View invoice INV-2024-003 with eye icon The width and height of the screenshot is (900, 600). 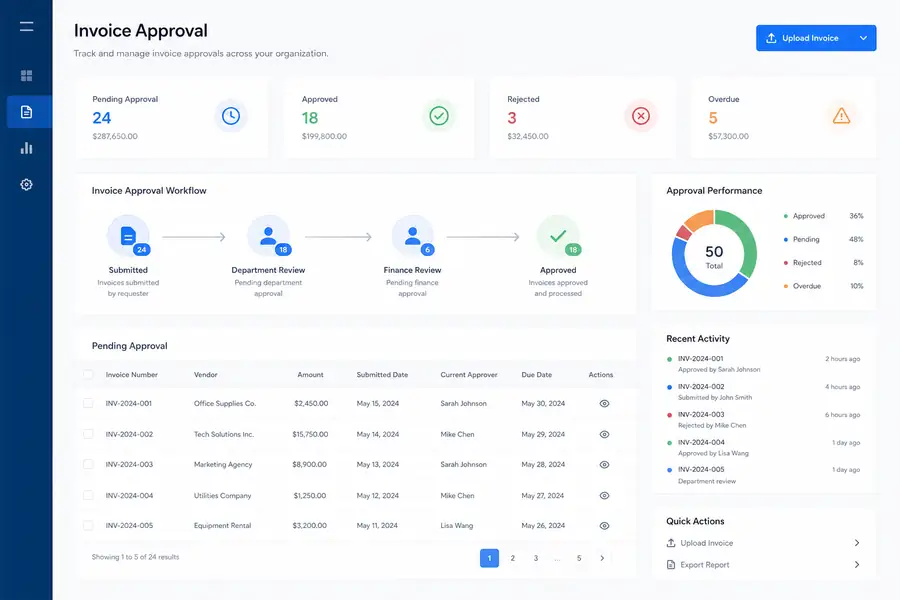click(x=604, y=464)
